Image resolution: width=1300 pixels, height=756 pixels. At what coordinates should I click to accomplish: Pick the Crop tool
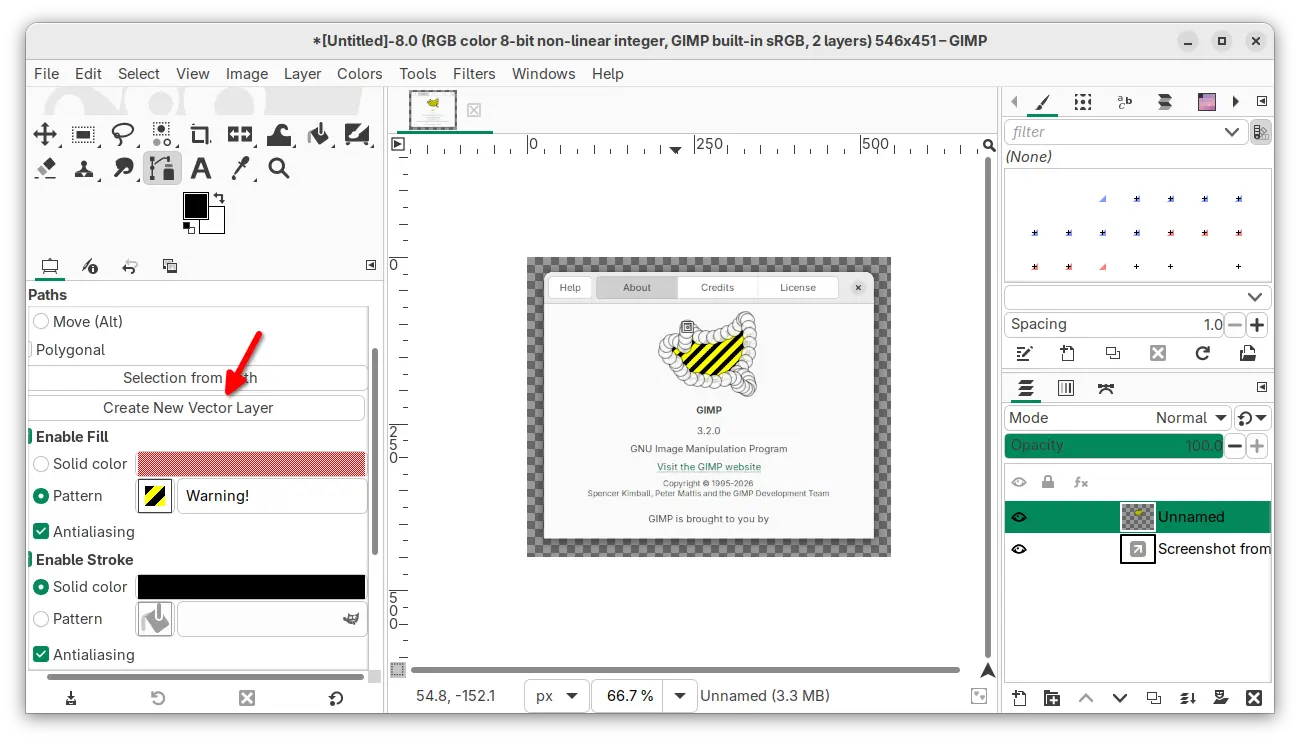click(x=200, y=135)
